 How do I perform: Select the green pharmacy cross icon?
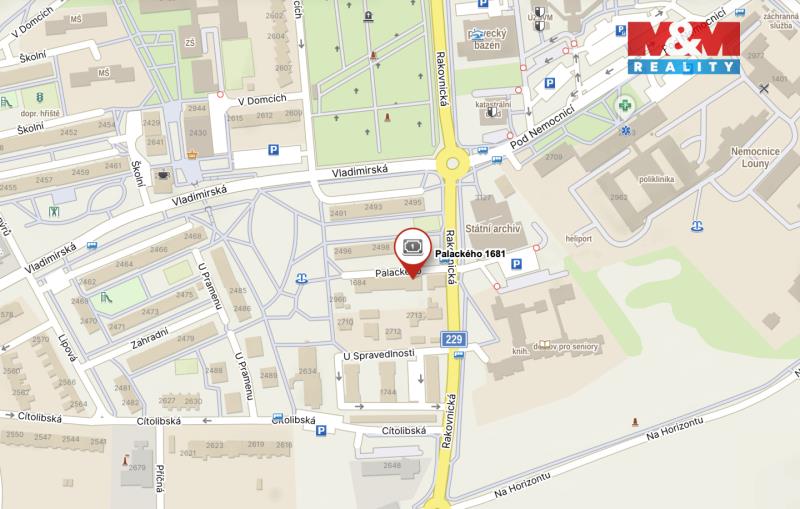[x=626, y=106]
